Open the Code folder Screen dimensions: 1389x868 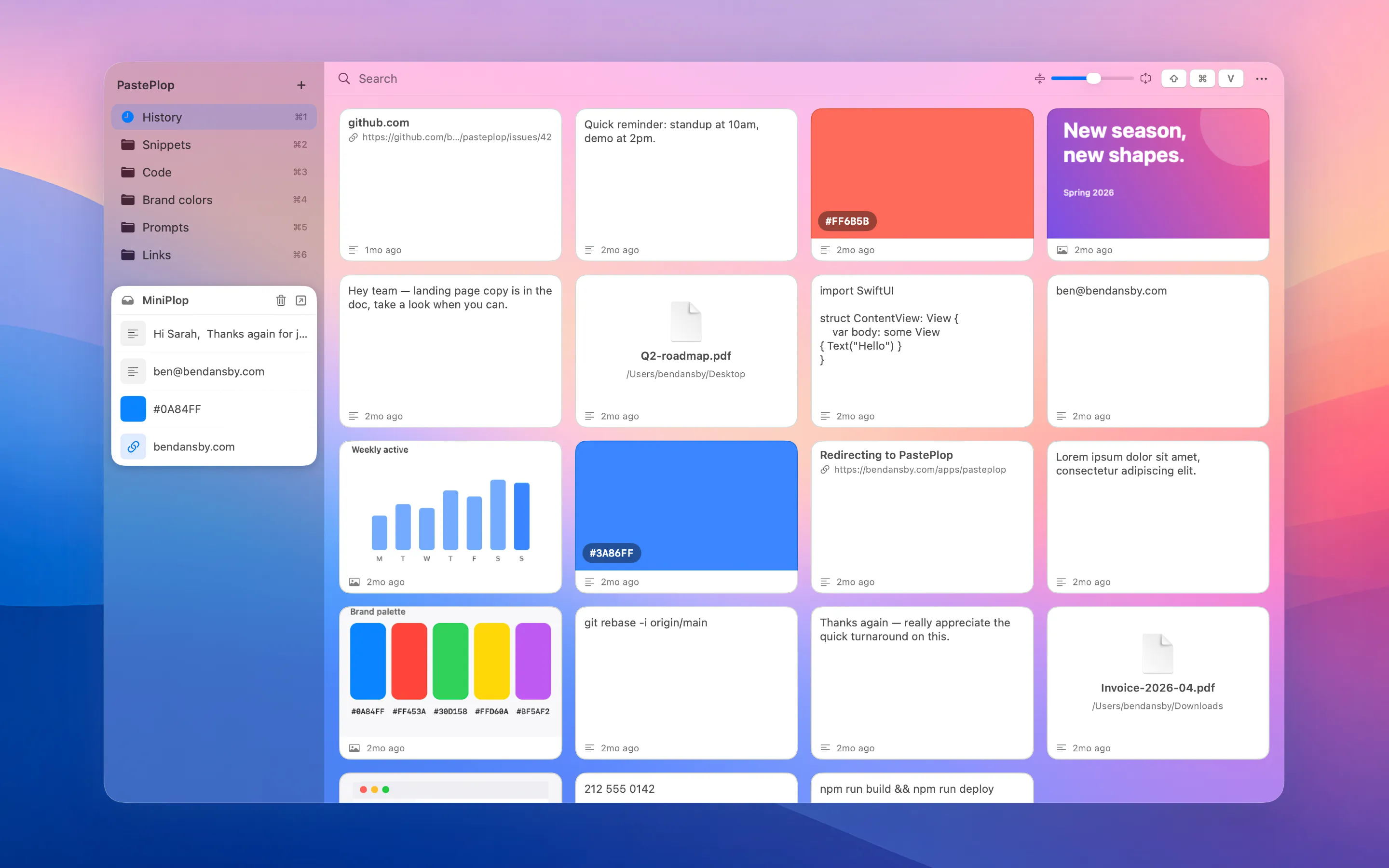tap(214, 172)
